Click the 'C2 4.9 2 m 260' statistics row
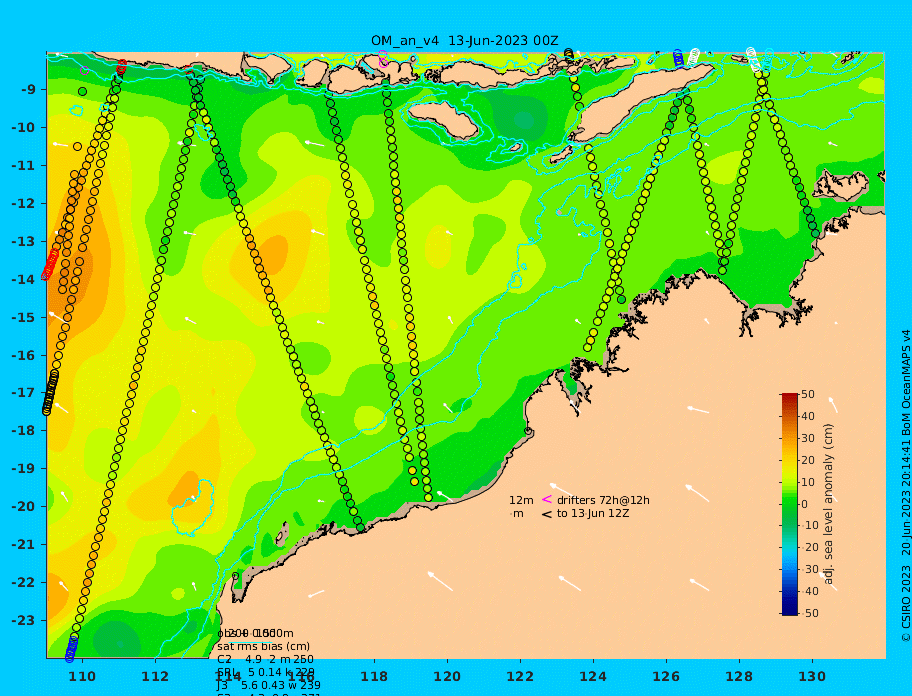The height and width of the screenshot is (696, 912). pos(265,659)
